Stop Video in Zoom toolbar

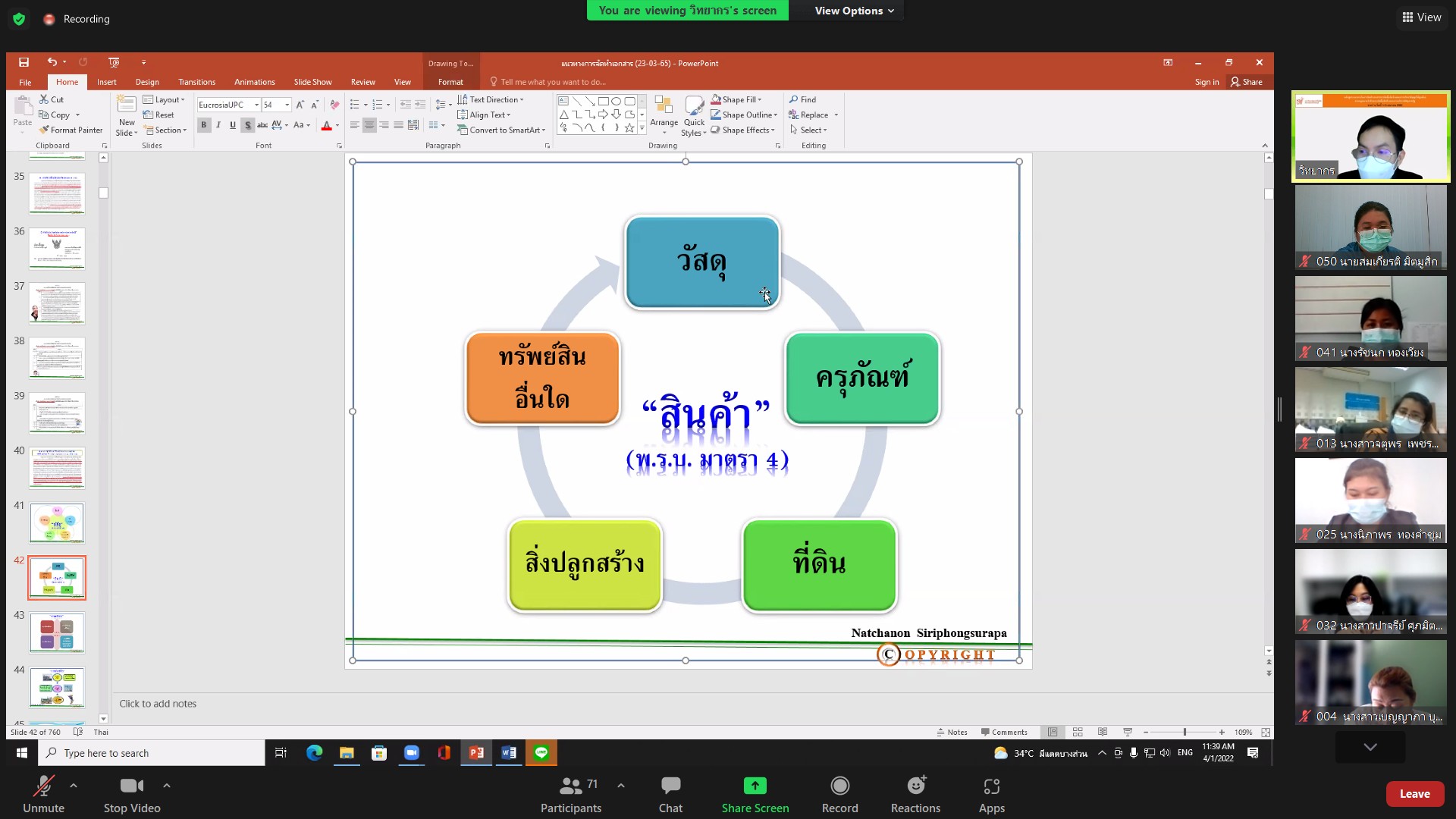point(132,793)
